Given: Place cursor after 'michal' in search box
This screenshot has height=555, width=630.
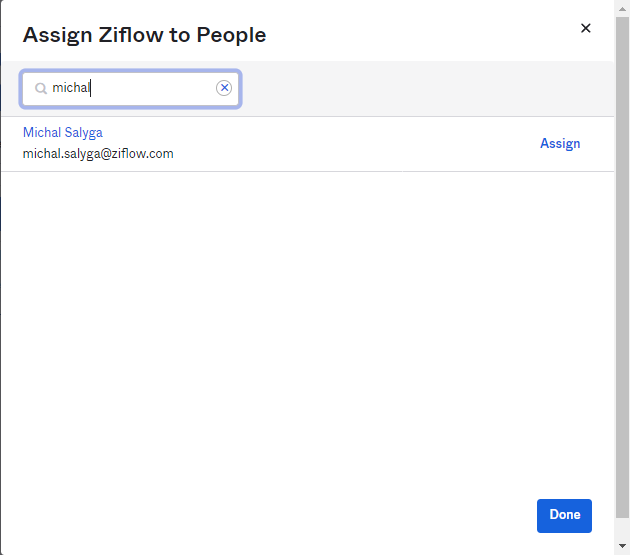Looking at the screenshot, I should click(92, 88).
